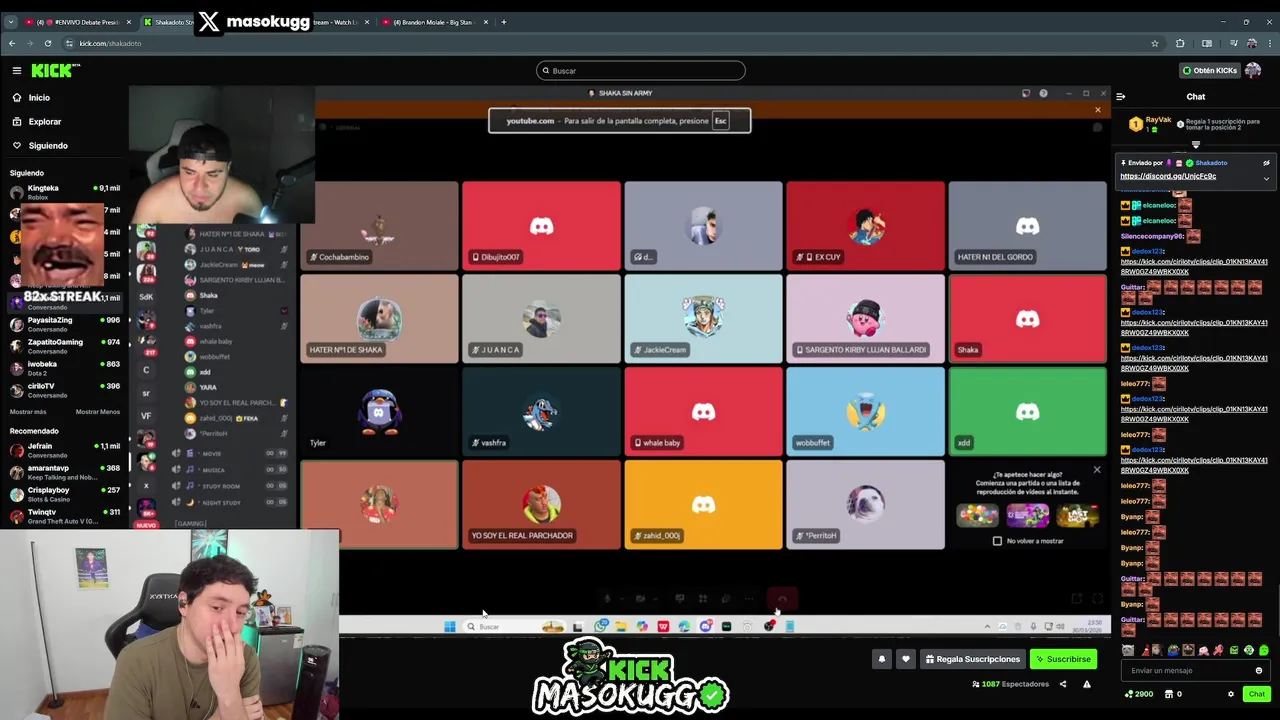Collapse the chat panel with arrow icon
This screenshot has height=720, width=1280.
1121,97
